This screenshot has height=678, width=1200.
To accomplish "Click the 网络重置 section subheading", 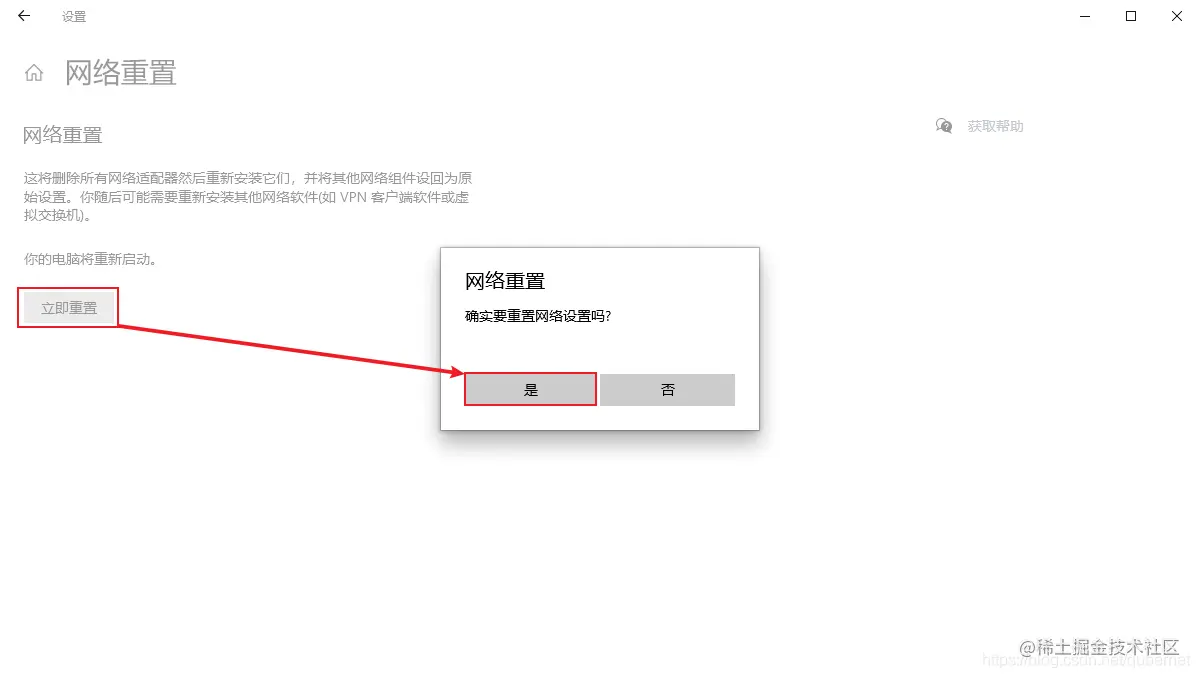I will (63, 135).
